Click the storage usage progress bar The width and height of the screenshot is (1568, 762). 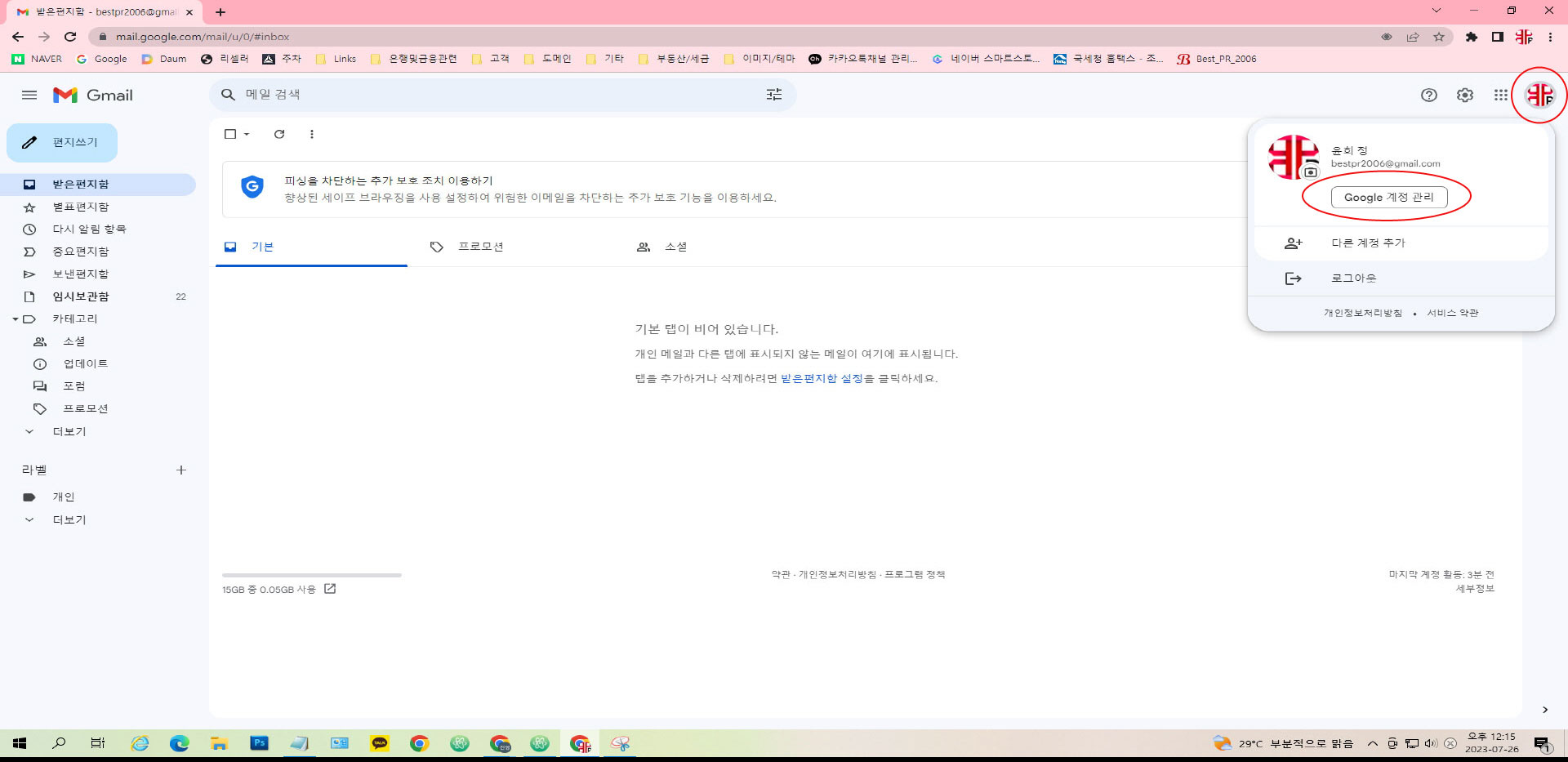312,575
